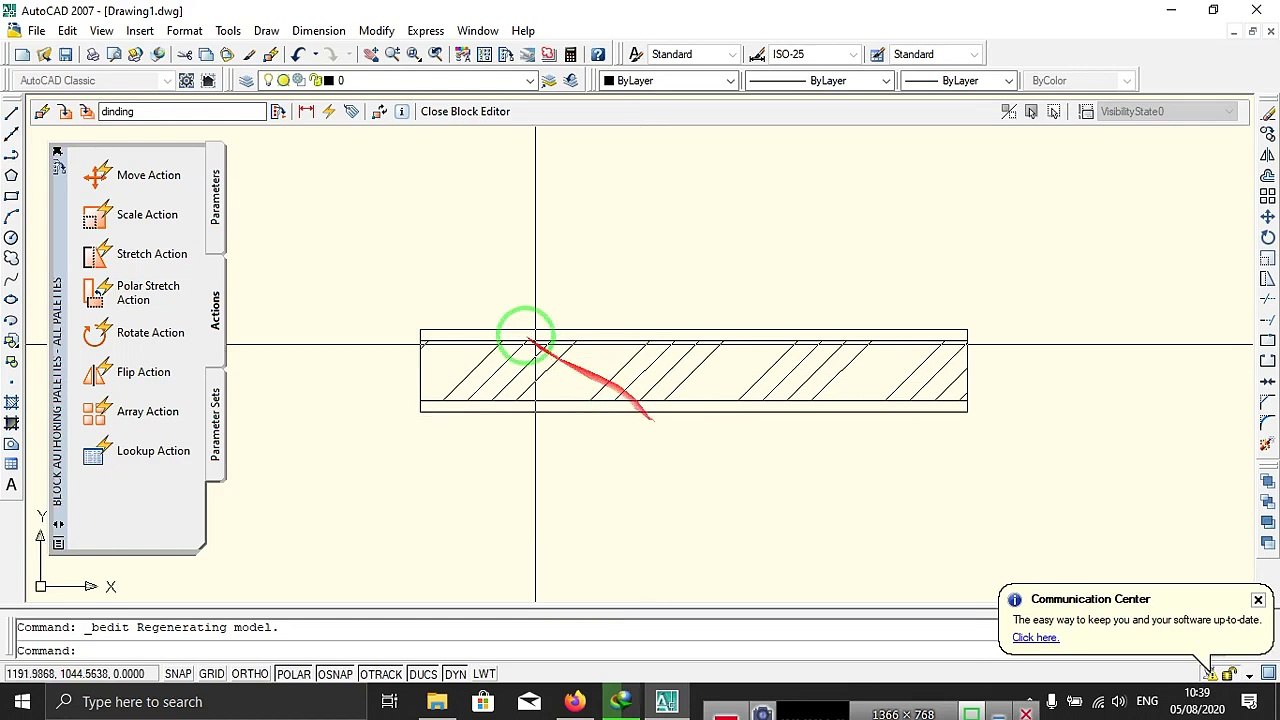Open the ByLayer lineweight dropdown
This screenshot has height=720, width=1280.
click(x=958, y=81)
